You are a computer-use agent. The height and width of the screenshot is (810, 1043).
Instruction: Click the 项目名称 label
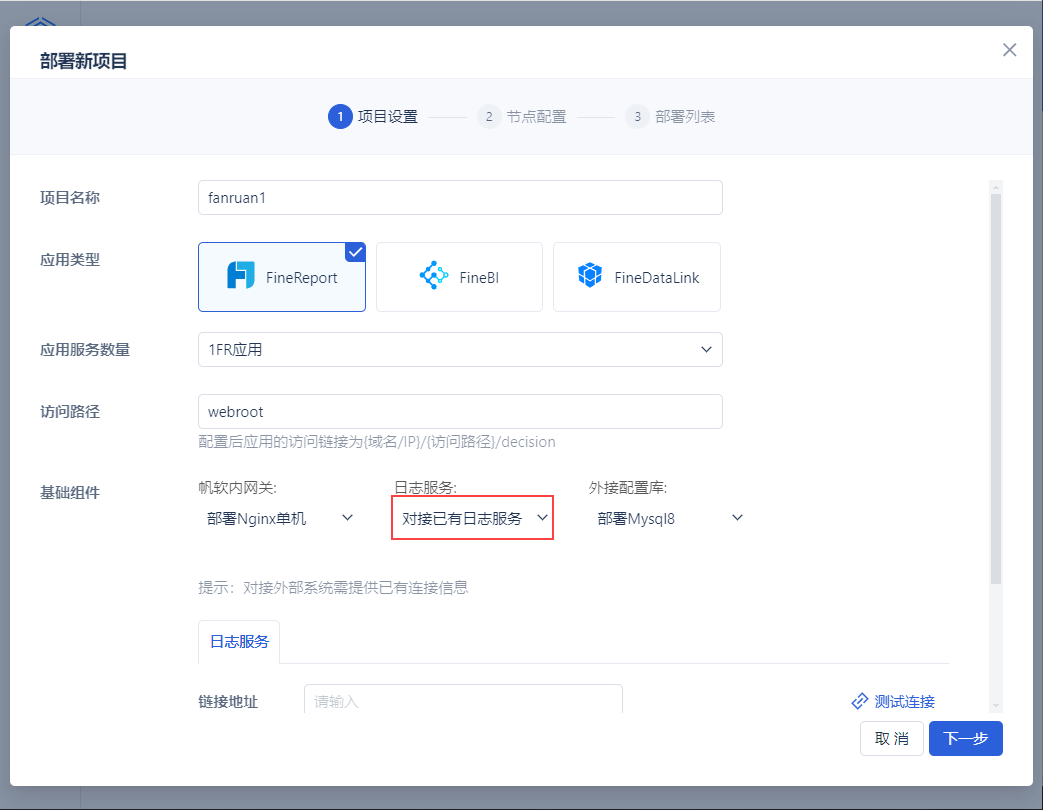coord(70,198)
